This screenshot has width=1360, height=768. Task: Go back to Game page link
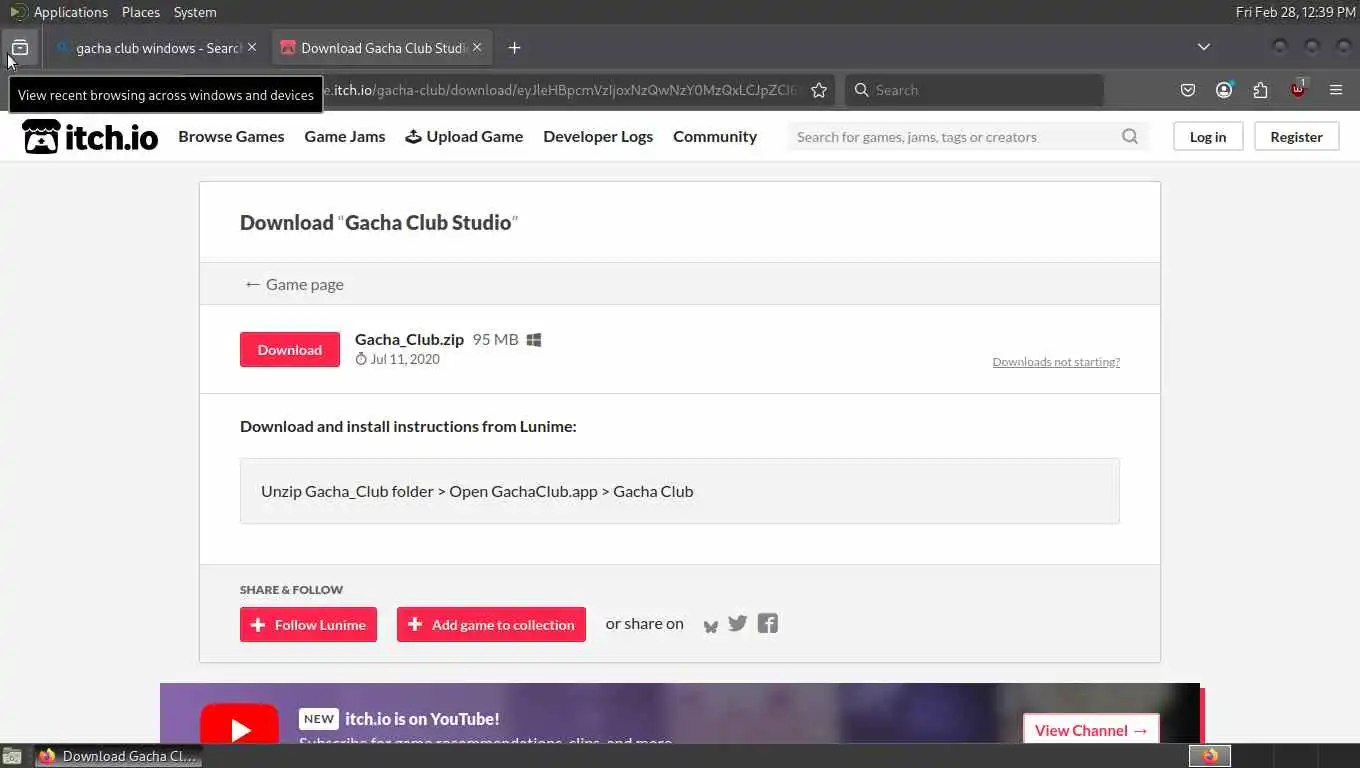[294, 284]
